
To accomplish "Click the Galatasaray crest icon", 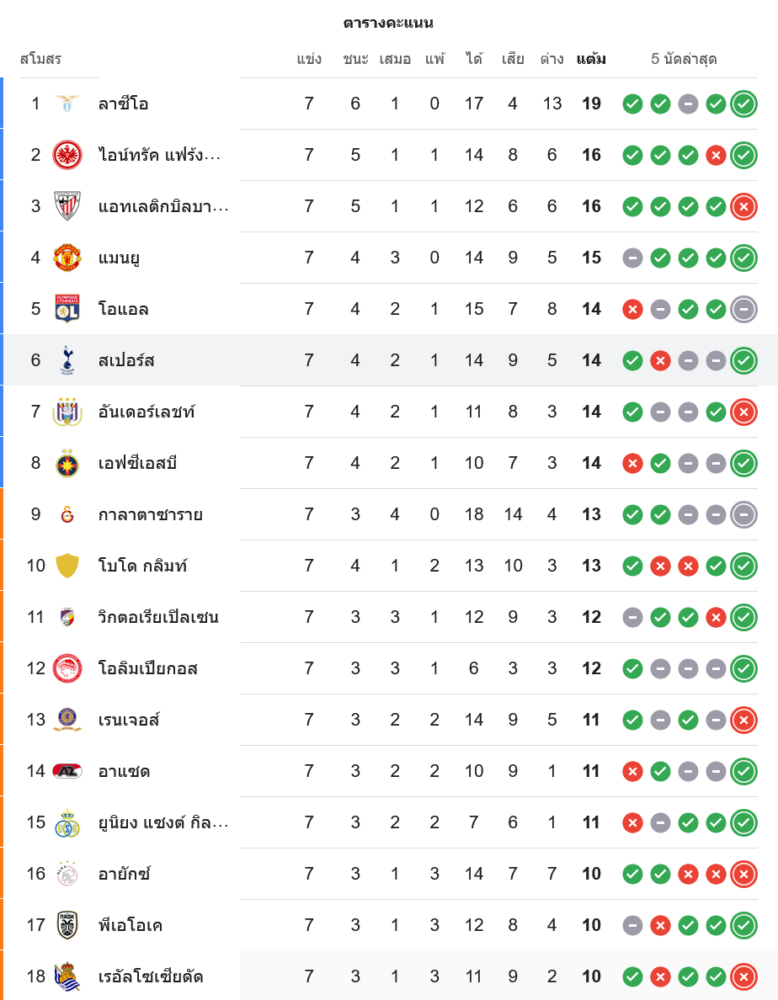I will click(x=67, y=514).
